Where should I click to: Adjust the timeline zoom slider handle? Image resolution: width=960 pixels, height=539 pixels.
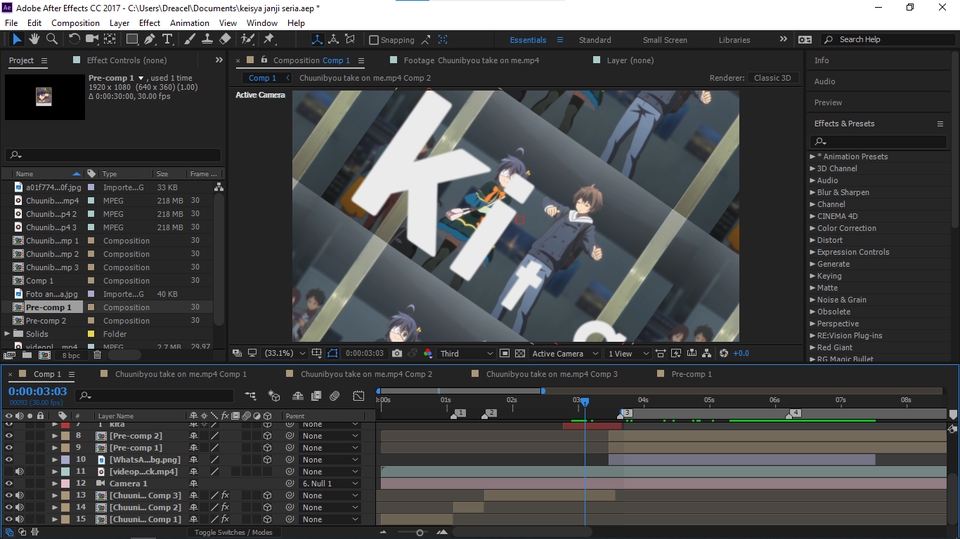420,532
